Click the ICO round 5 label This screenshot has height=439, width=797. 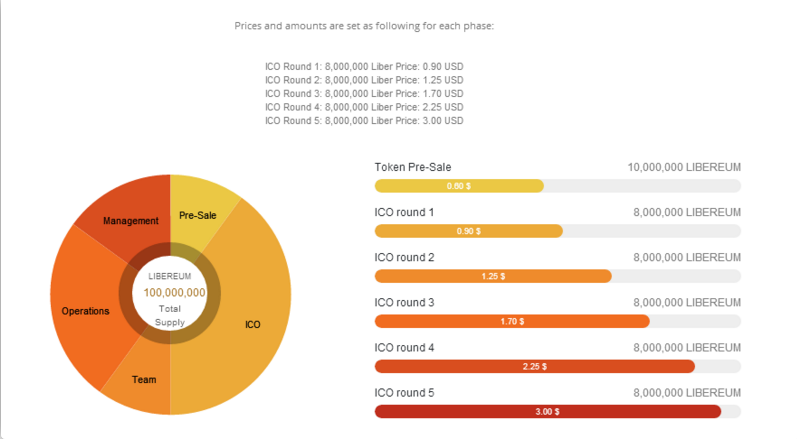(404, 392)
